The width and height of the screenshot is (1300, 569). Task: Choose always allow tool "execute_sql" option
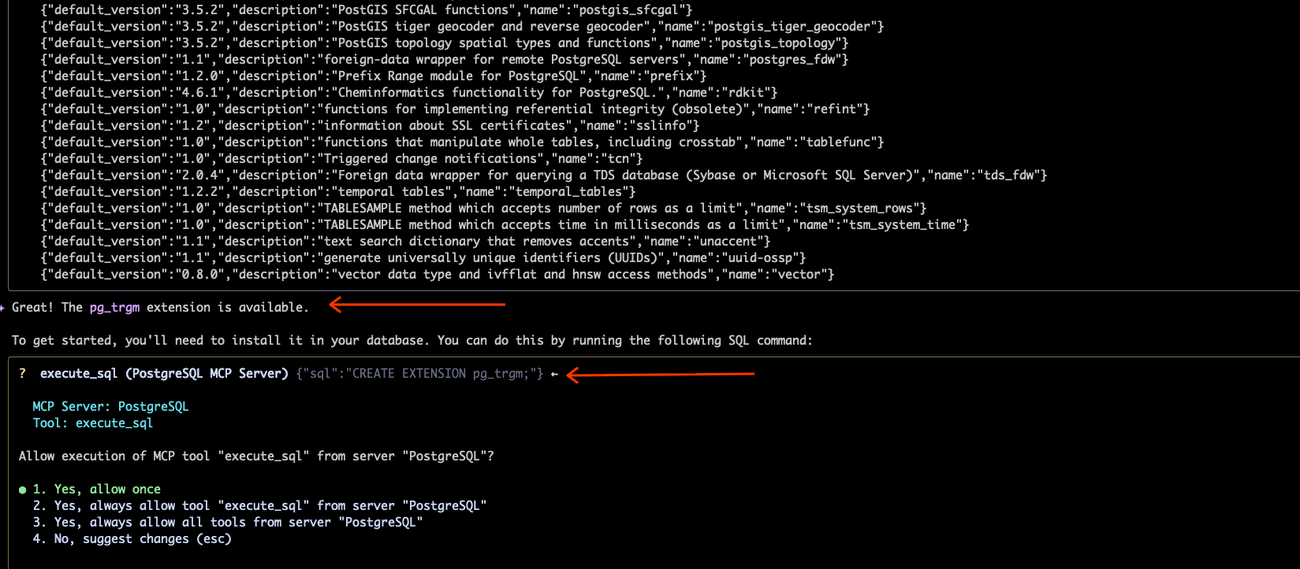coord(259,506)
